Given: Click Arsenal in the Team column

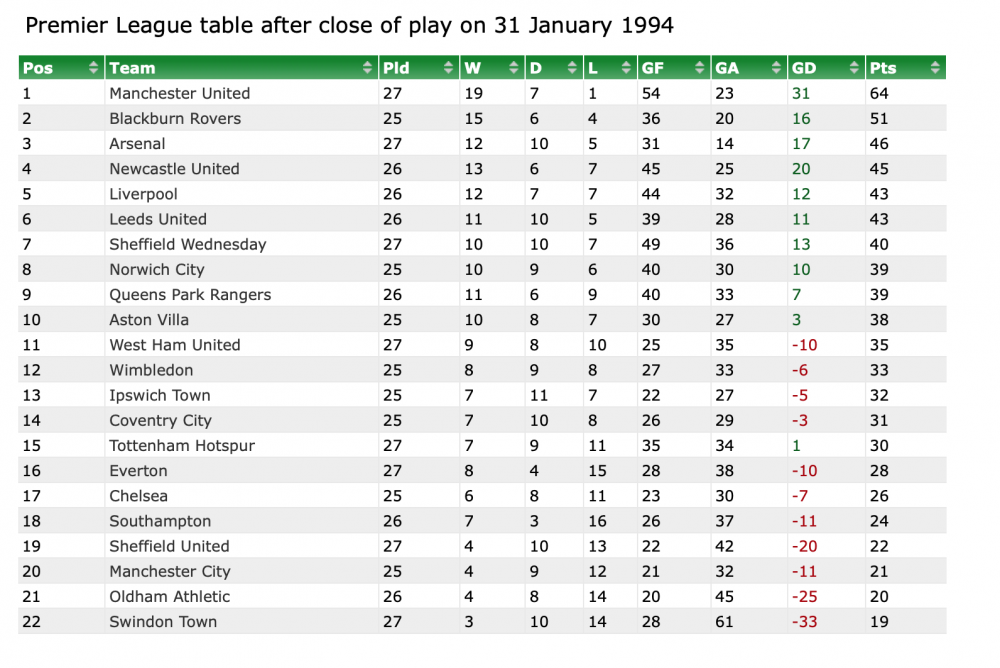Looking at the screenshot, I should click(137, 143).
